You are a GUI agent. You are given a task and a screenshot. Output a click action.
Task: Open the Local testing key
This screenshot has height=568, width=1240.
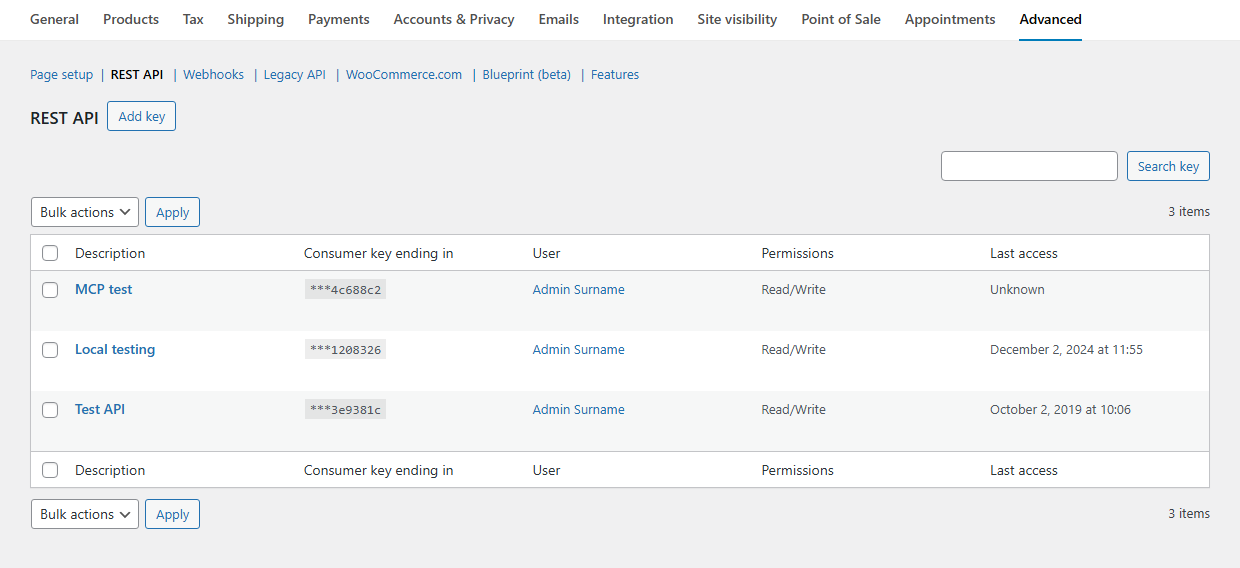pos(115,349)
